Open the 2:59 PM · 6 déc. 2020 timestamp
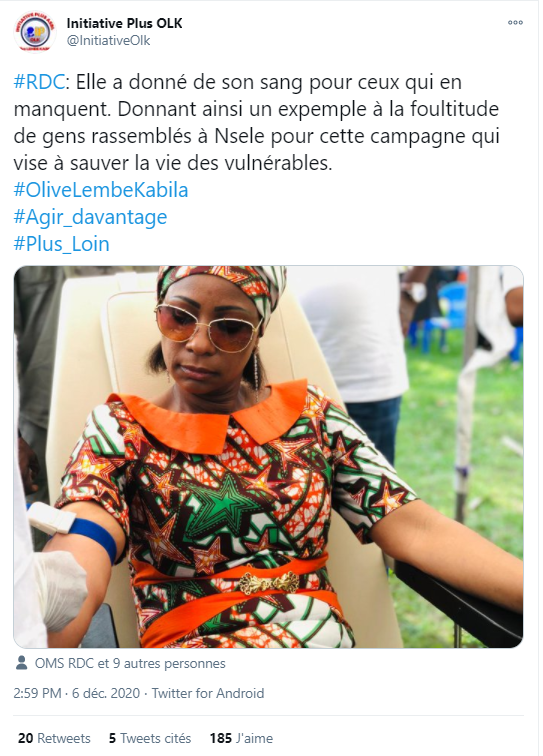Viewport: 543px width, 756px height. pyautogui.click(x=77, y=693)
